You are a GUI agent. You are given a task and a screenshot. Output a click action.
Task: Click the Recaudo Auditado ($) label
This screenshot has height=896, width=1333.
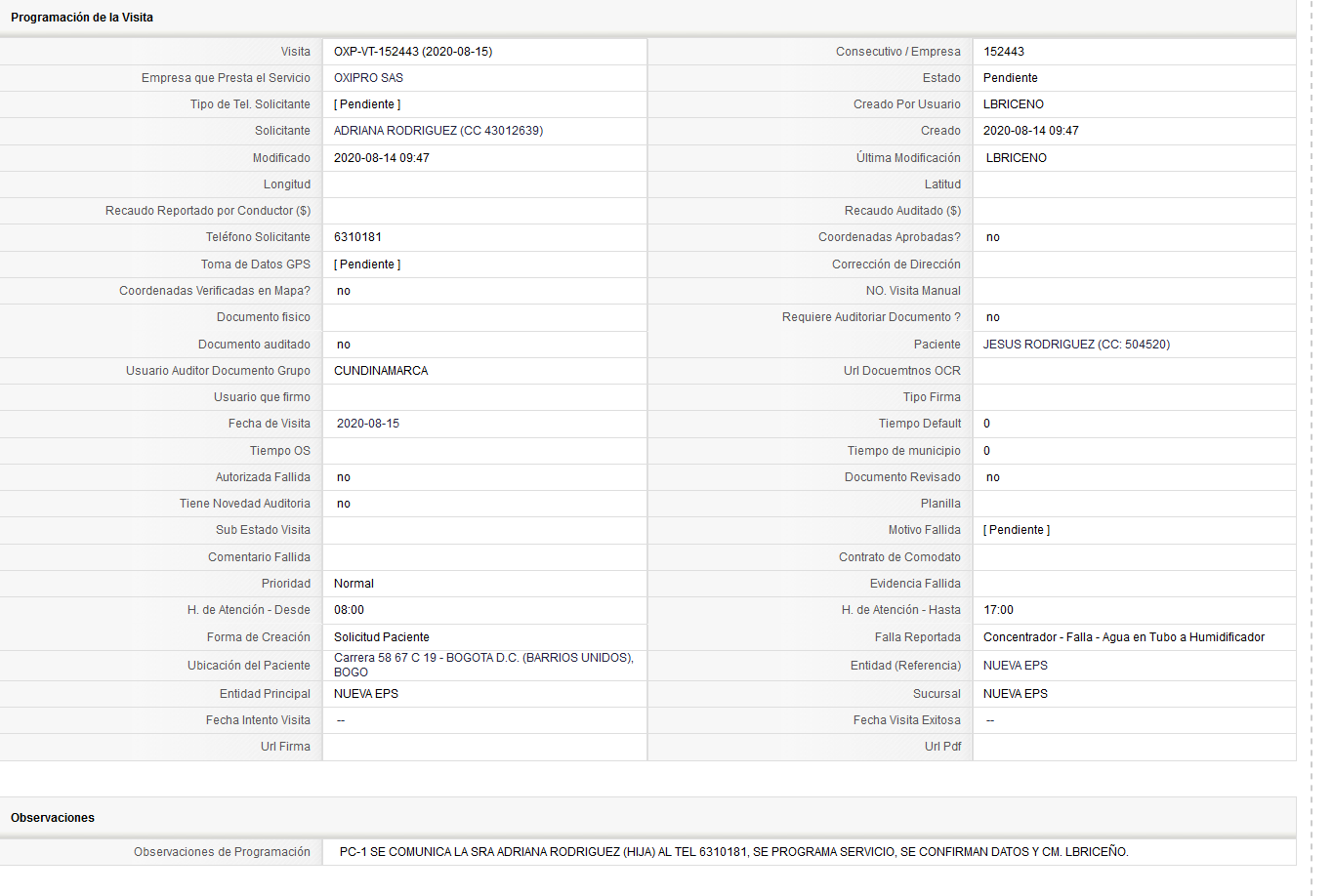(x=902, y=211)
